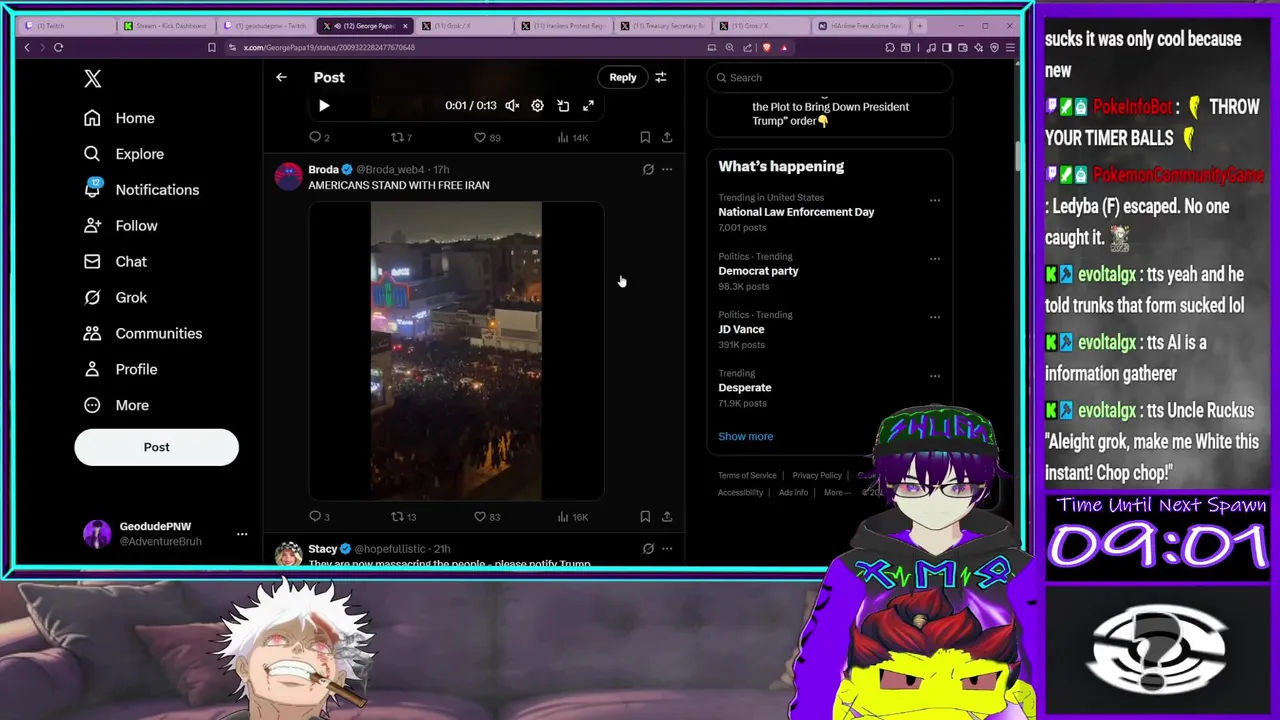The image size is (1280, 720).
Task: Open options for National Law Enforcement Day
Action: (935, 200)
